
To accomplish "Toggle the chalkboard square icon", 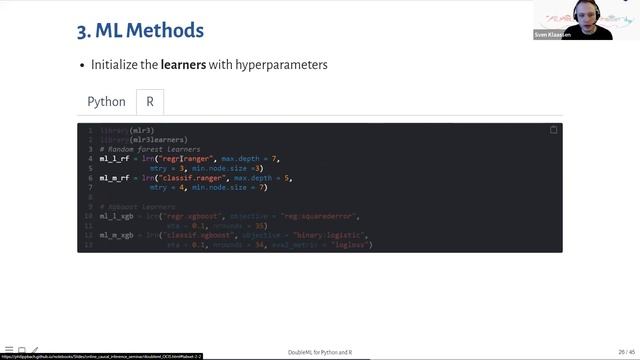I will (x=22, y=350).
